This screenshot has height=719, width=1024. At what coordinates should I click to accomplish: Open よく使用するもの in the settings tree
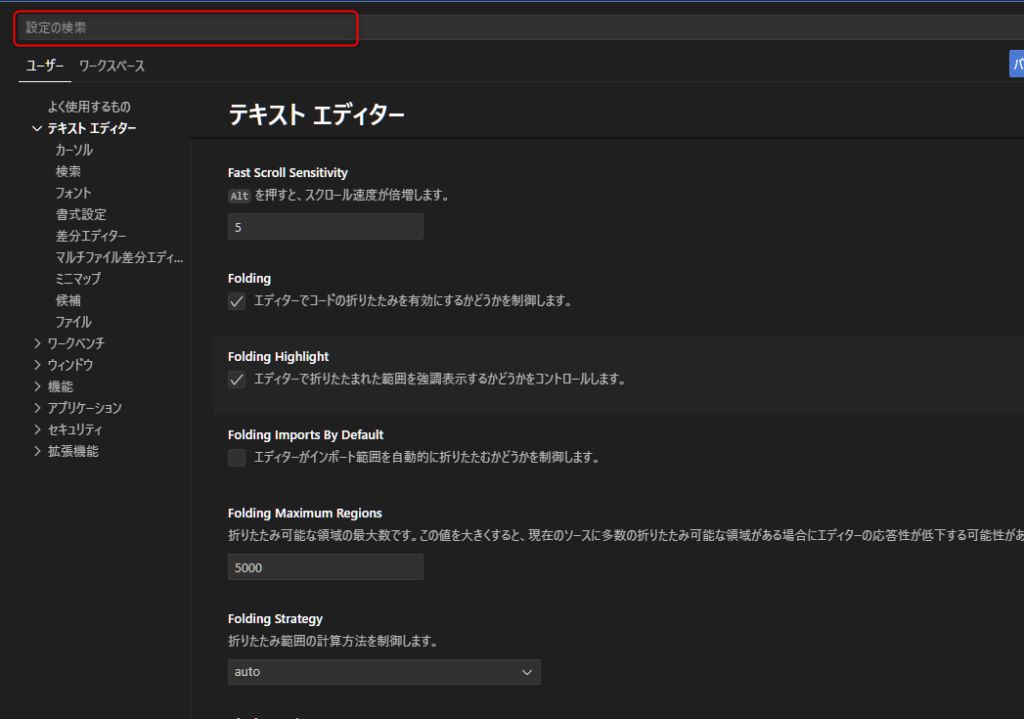(x=89, y=106)
